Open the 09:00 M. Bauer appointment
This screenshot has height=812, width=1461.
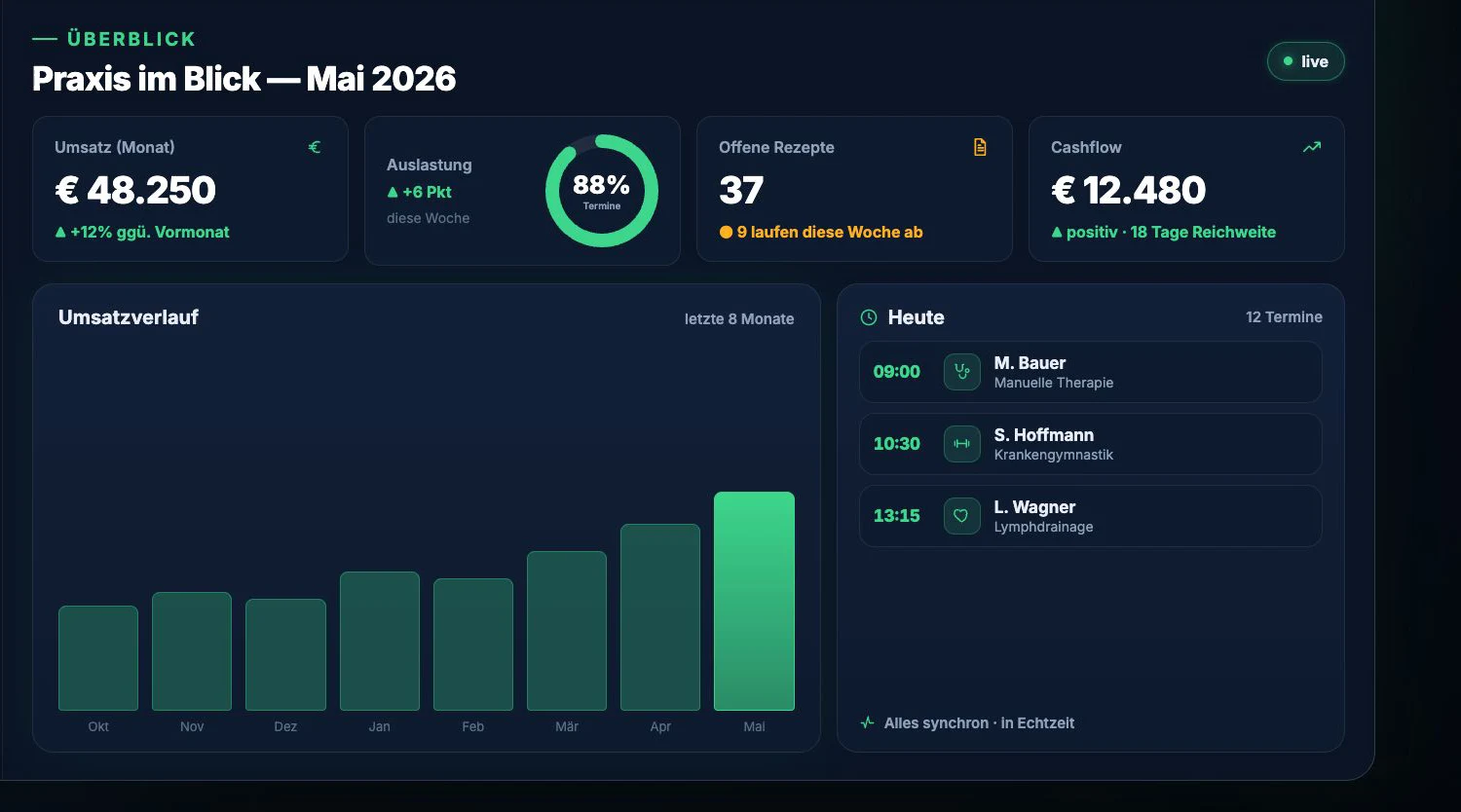pos(1090,372)
